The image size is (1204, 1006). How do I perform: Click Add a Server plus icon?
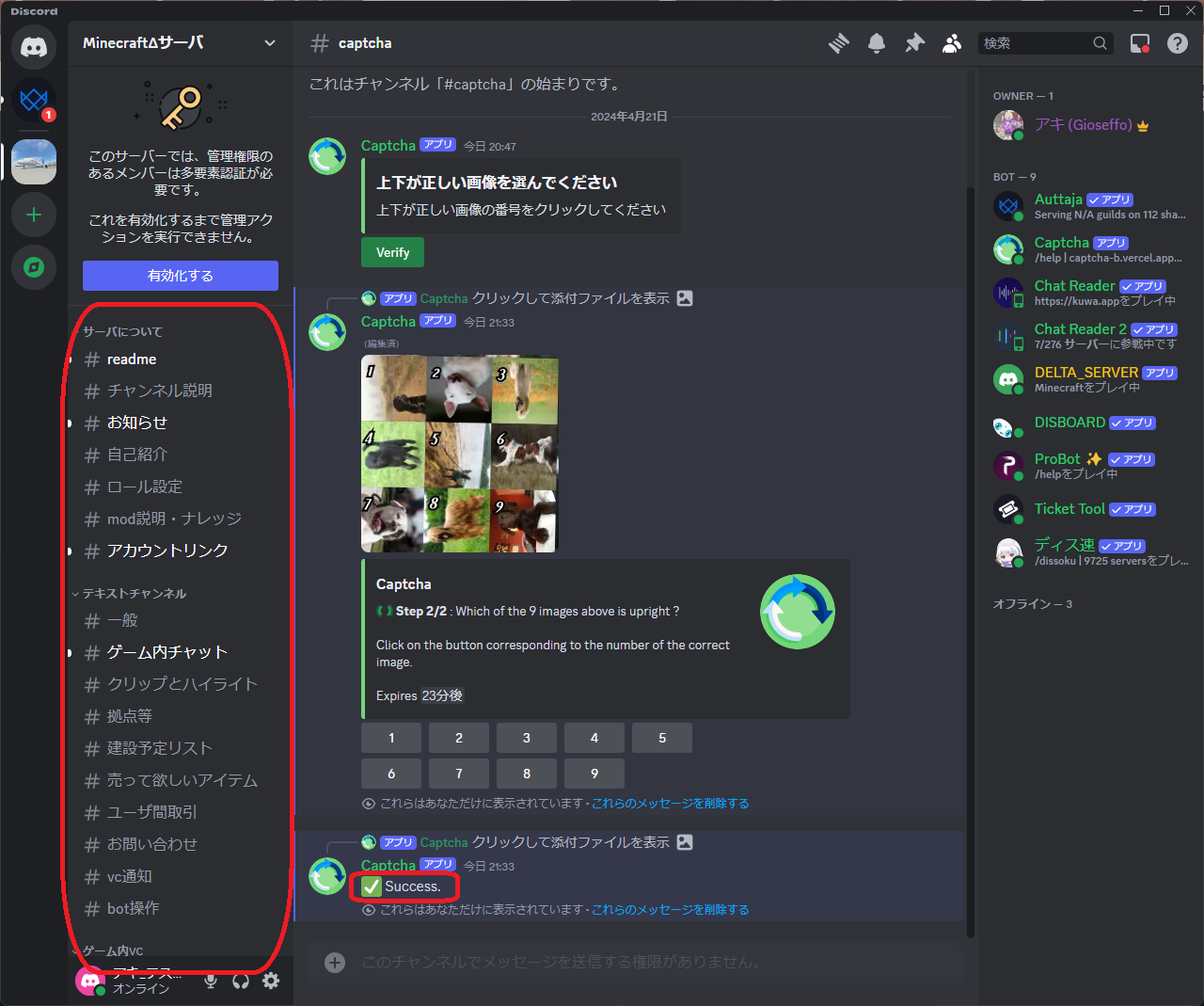(34, 216)
